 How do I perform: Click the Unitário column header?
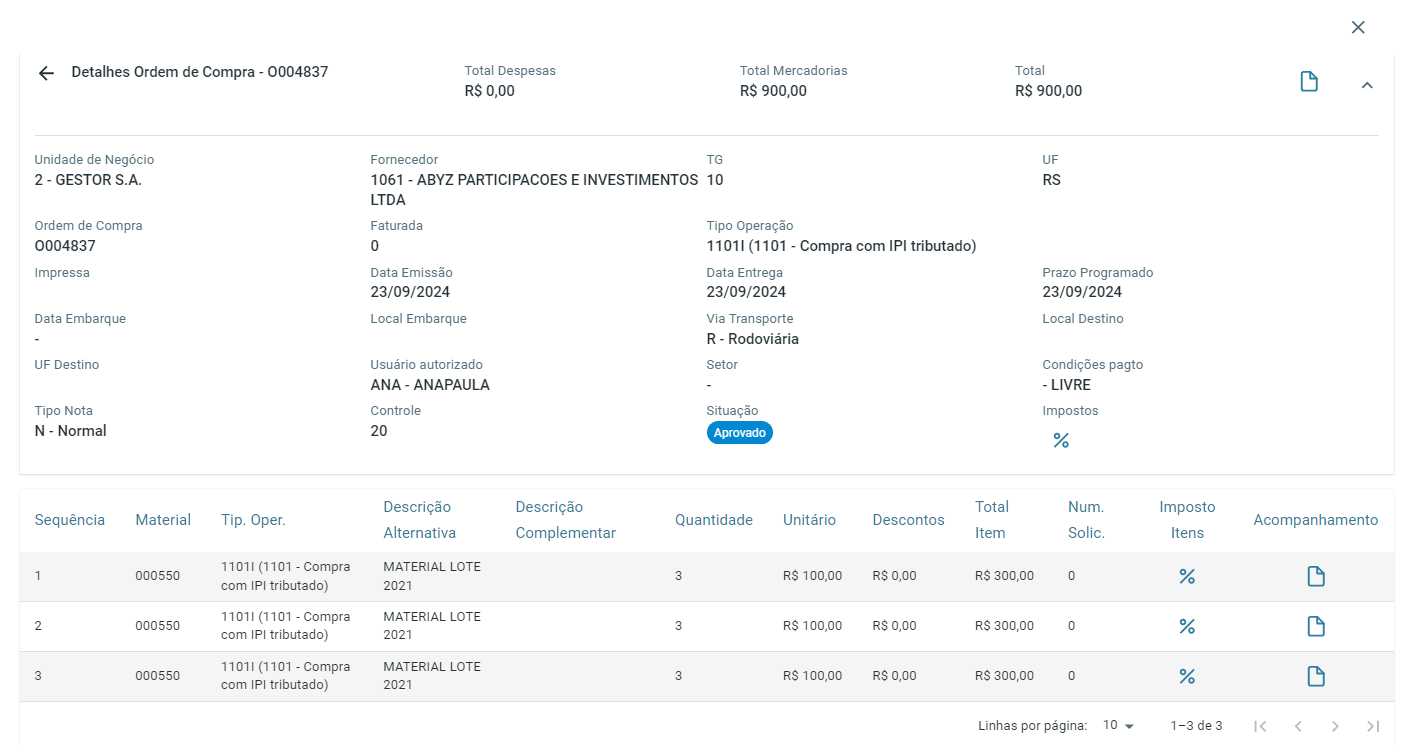(809, 520)
